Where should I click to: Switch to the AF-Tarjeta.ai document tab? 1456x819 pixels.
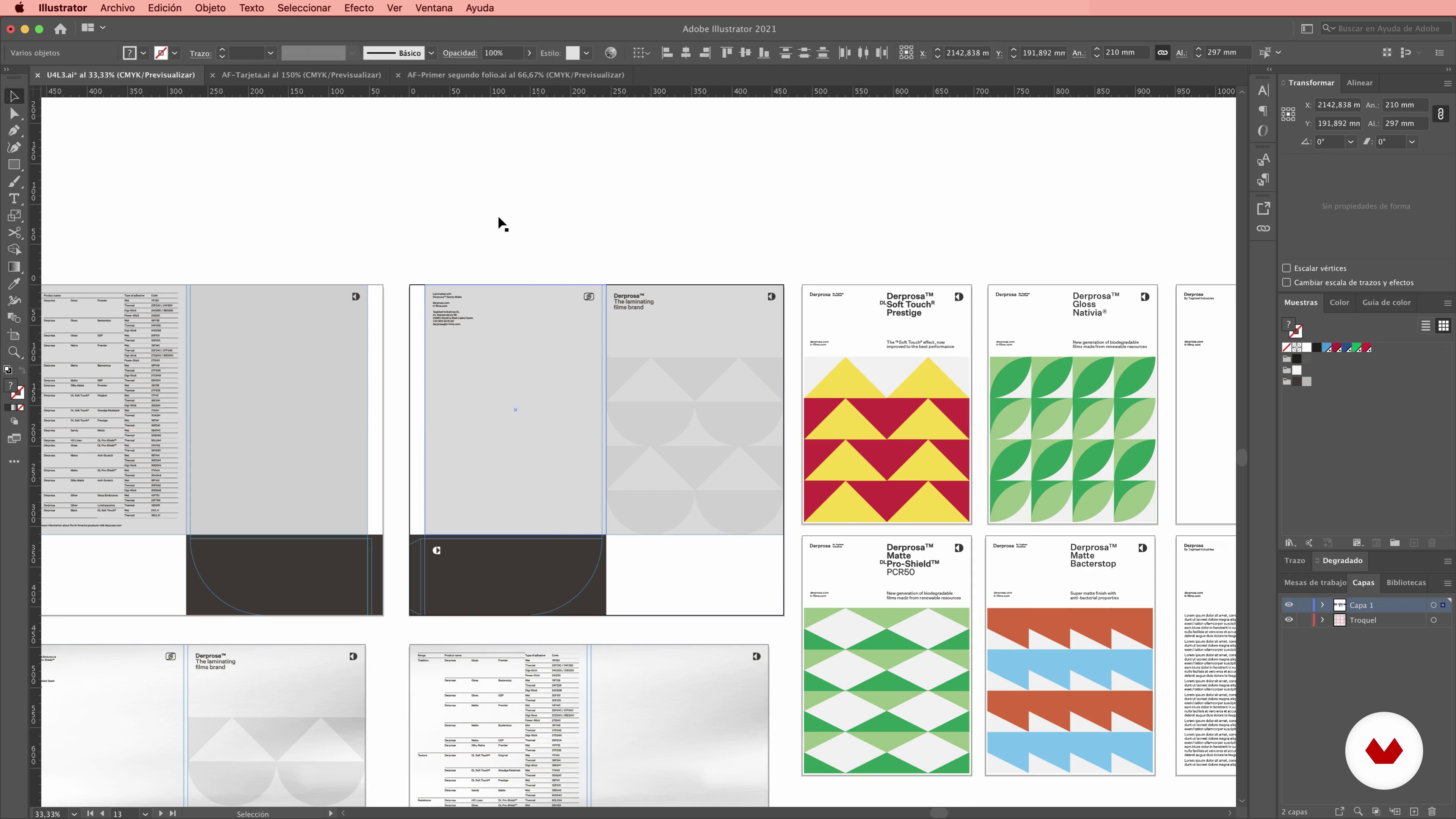301,75
